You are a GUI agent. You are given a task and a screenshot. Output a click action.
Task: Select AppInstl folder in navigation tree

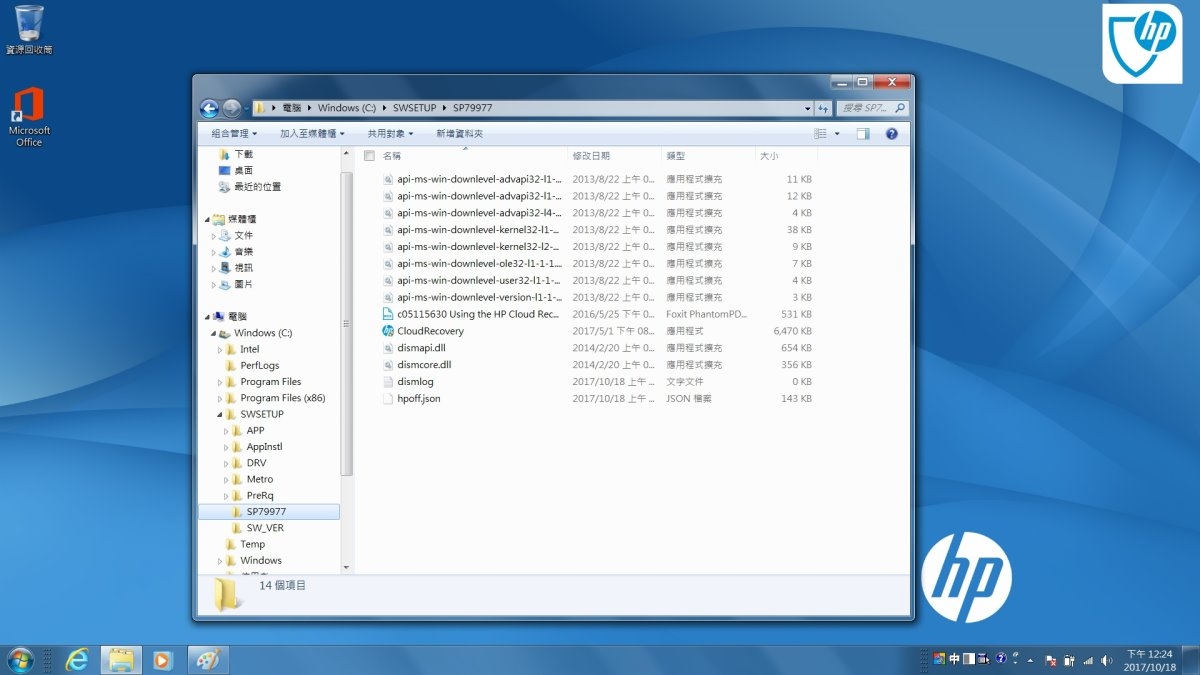pyautogui.click(x=264, y=447)
